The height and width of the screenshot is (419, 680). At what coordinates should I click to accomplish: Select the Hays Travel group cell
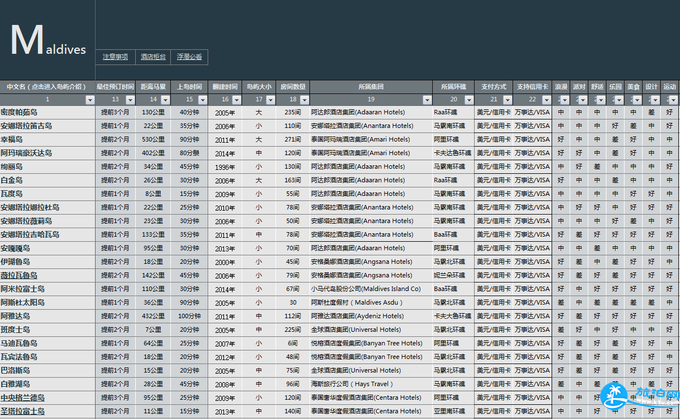tap(371, 384)
